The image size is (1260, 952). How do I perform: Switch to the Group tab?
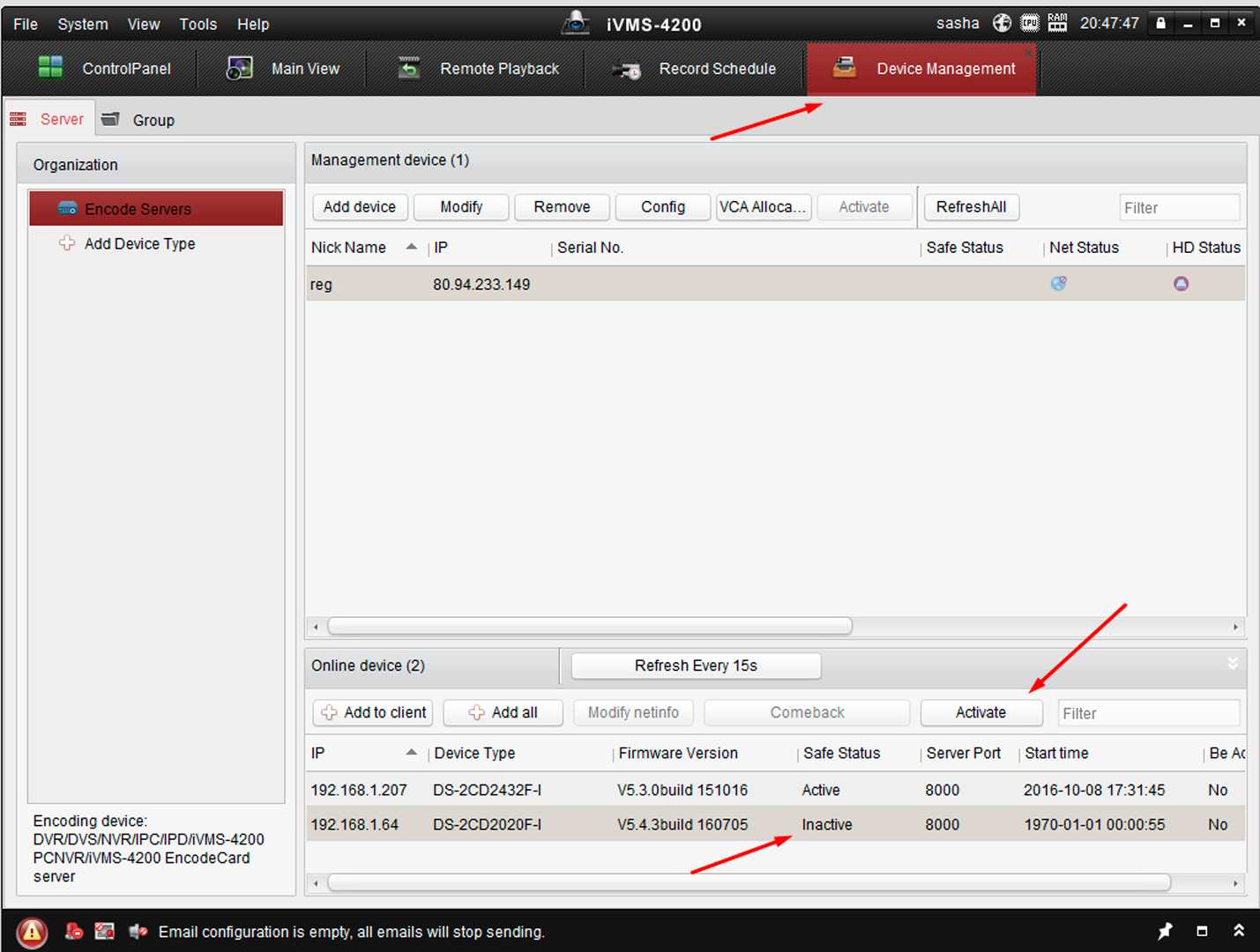(x=138, y=120)
